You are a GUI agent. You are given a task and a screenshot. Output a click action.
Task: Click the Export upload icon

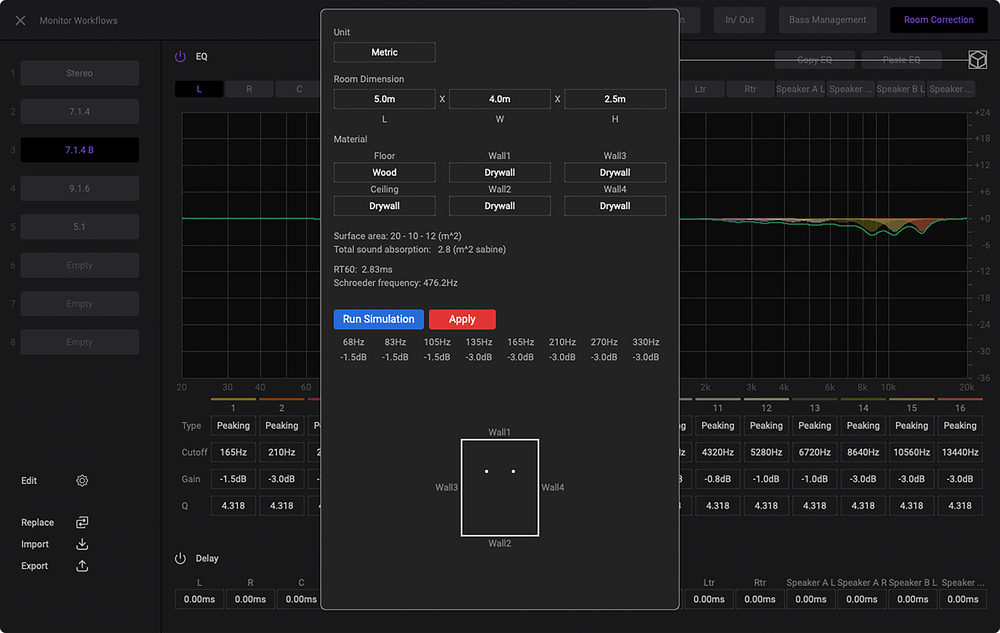point(82,566)
